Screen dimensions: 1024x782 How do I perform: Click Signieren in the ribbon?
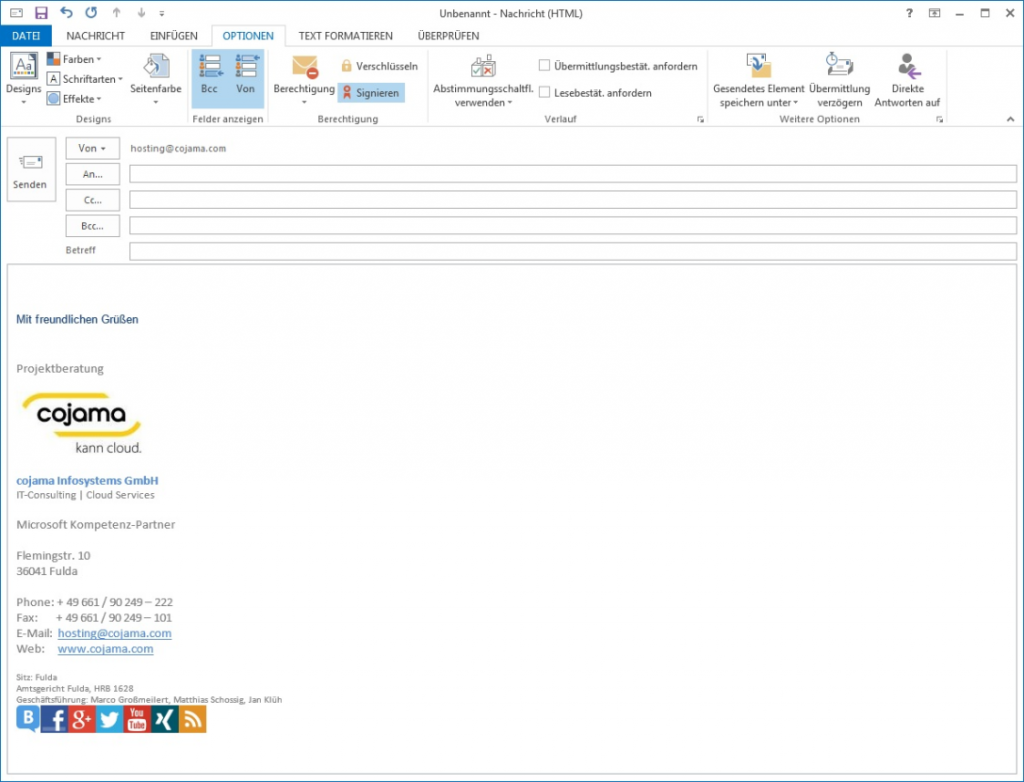point(371,92)
